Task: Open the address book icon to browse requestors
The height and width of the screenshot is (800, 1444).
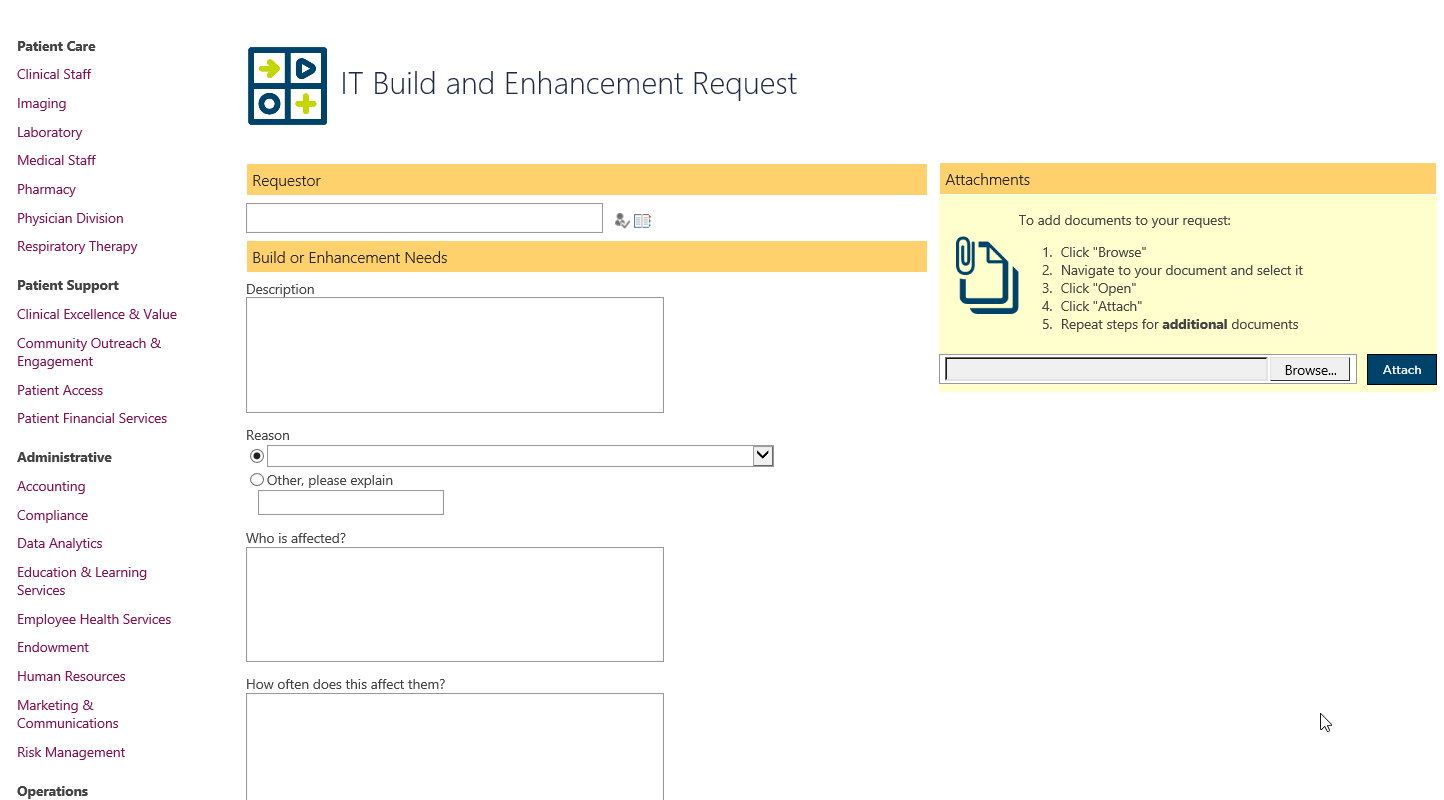Action: [643, 220]
